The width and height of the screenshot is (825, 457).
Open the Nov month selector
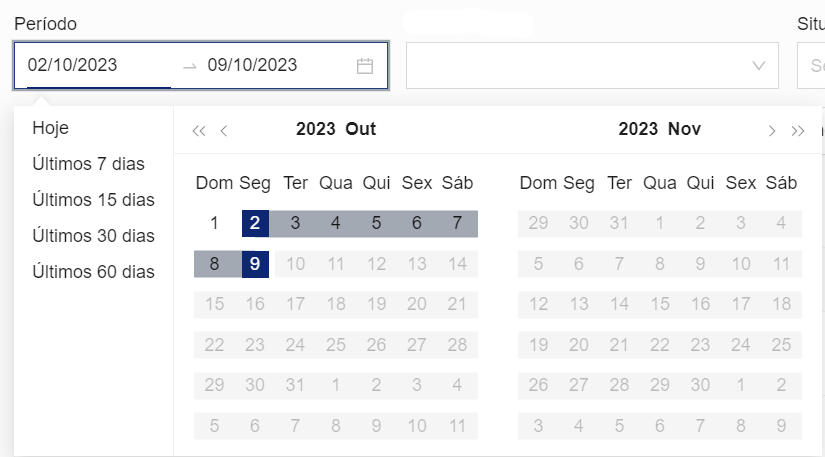(x=685, y=129)
